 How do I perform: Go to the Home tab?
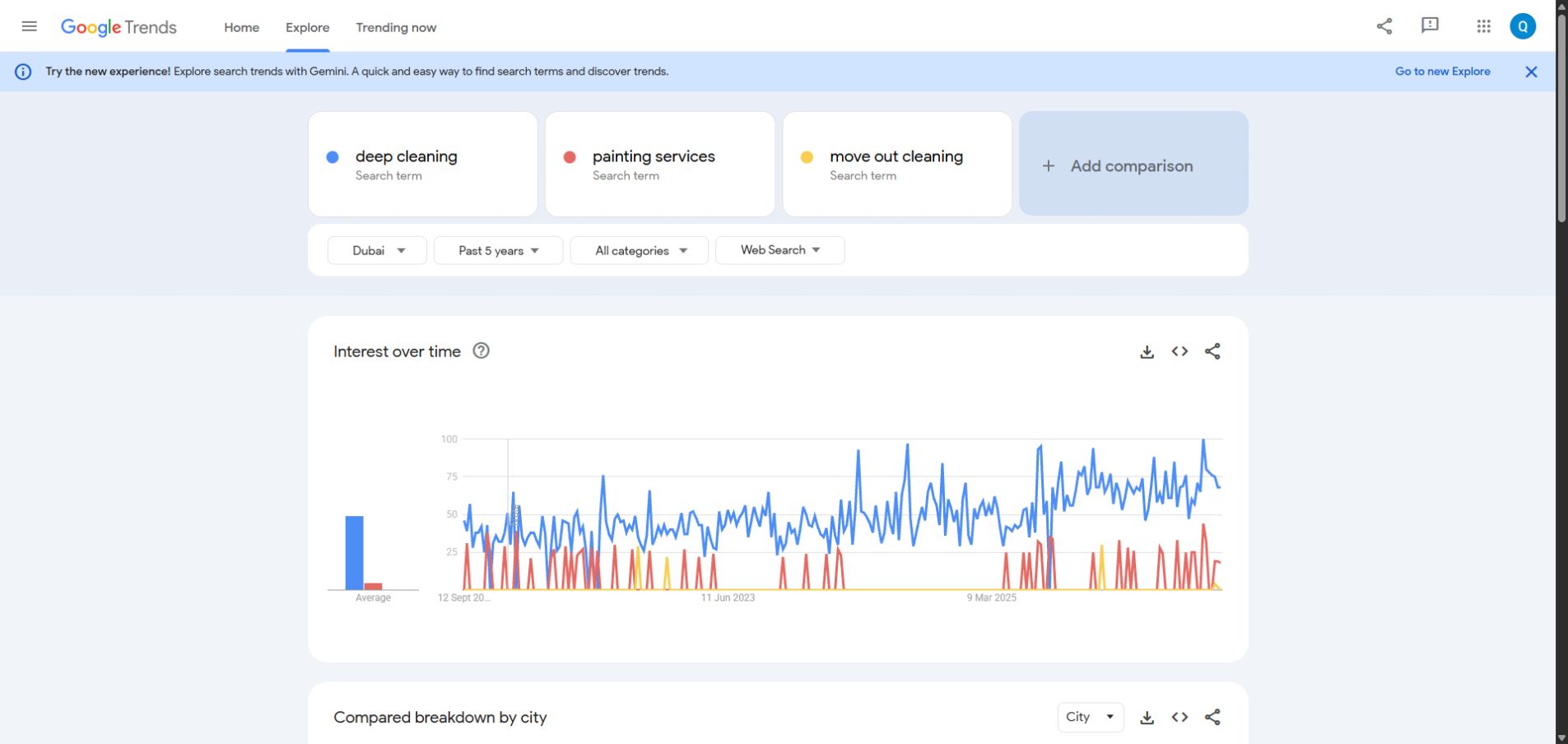point(241,27)
